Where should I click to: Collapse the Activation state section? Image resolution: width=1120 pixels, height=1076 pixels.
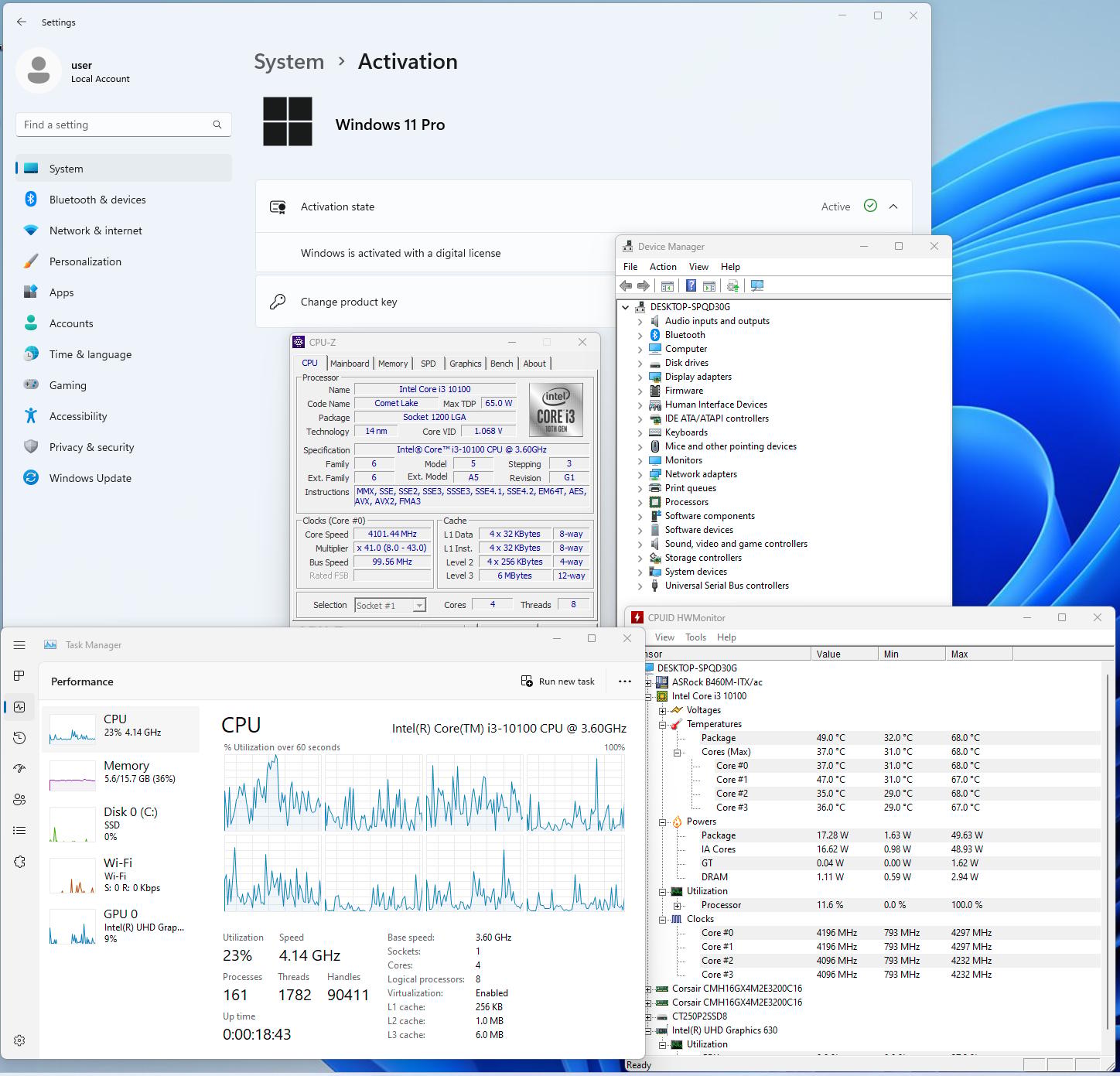tap(893, 207)
